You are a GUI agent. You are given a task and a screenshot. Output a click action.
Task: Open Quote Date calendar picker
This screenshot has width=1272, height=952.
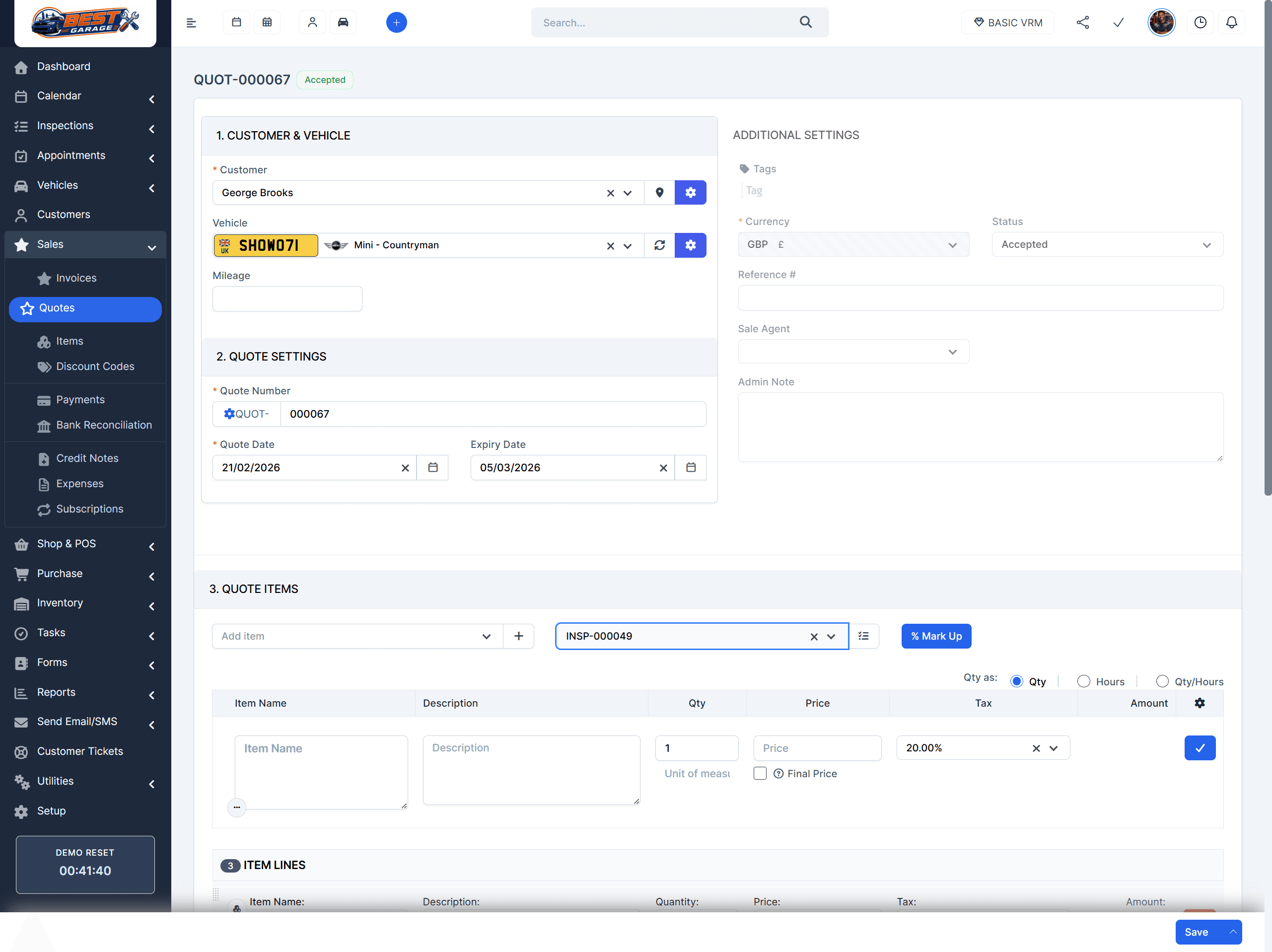[432, 468]
